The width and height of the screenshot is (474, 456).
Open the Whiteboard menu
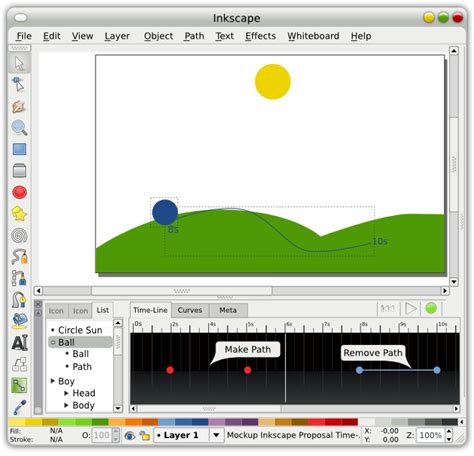[x=313, y=36]
